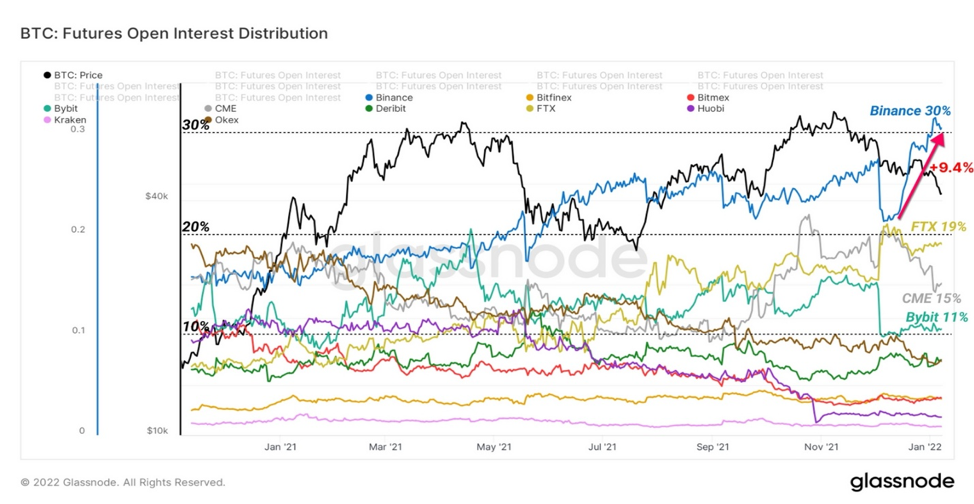Click the Bitmex red legend dot

(x=691, y=98)
